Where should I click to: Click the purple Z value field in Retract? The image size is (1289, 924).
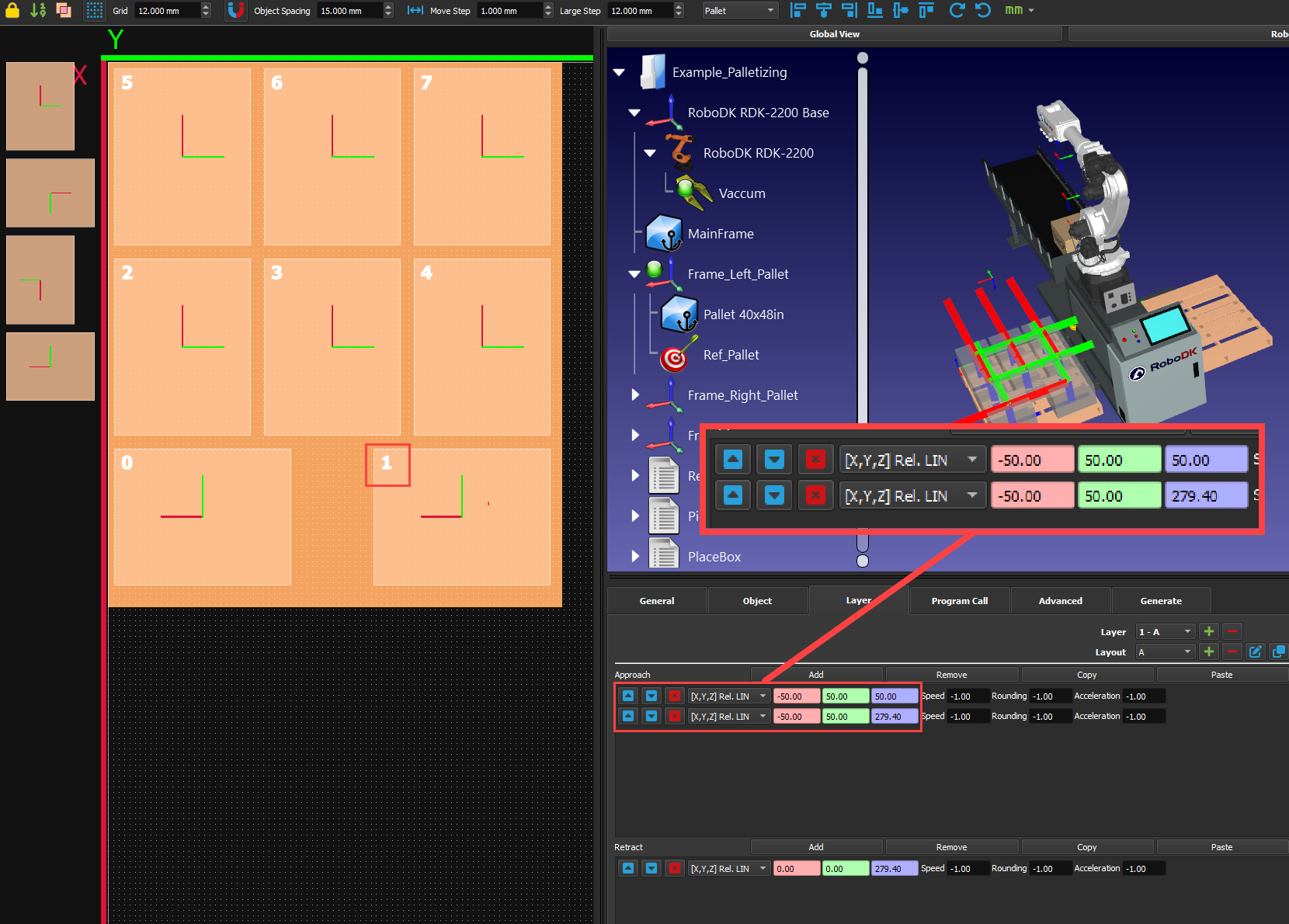(894, 868)
